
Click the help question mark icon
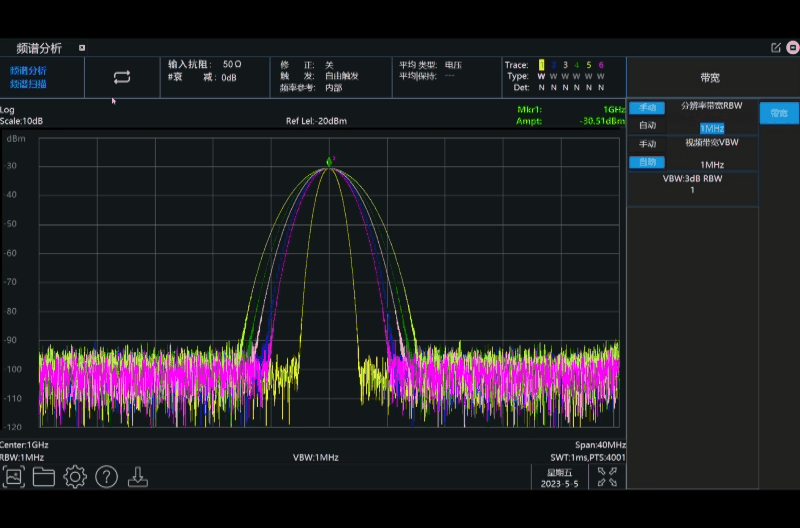[106, 477]
